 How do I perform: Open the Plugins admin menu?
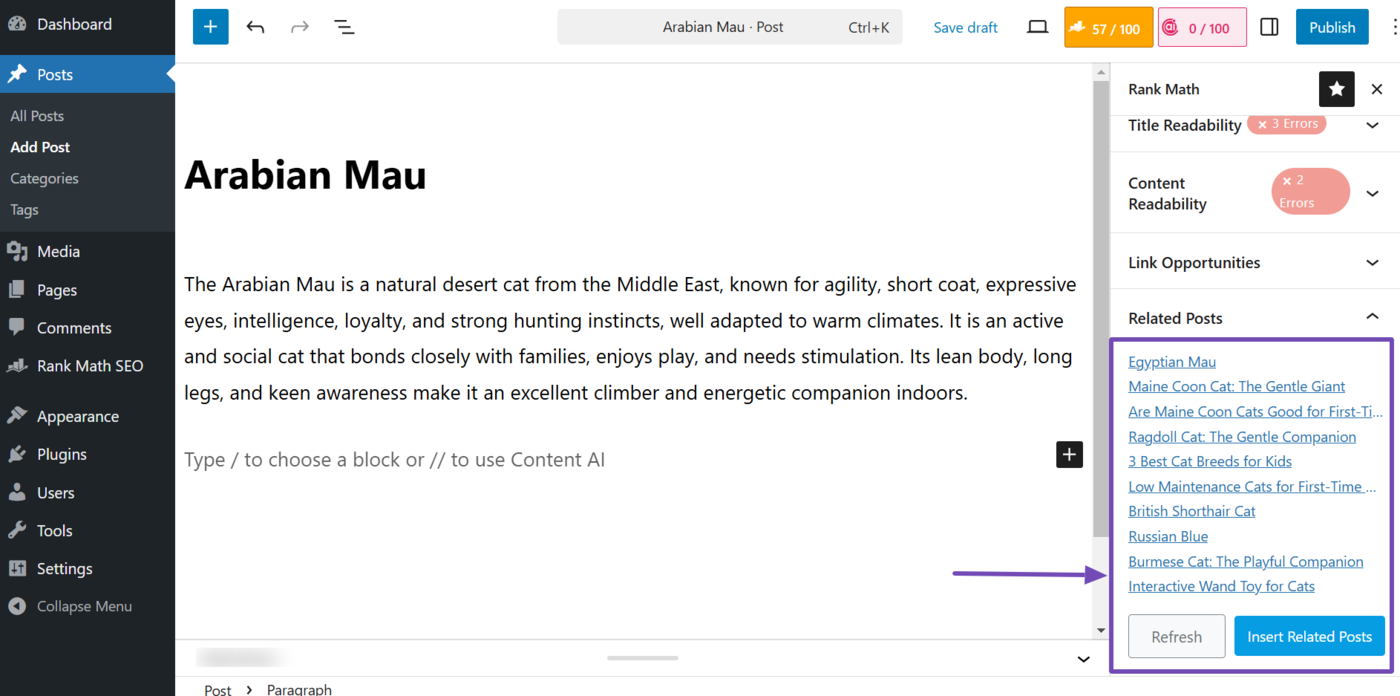pyautogui.click(x=61, y=455)
